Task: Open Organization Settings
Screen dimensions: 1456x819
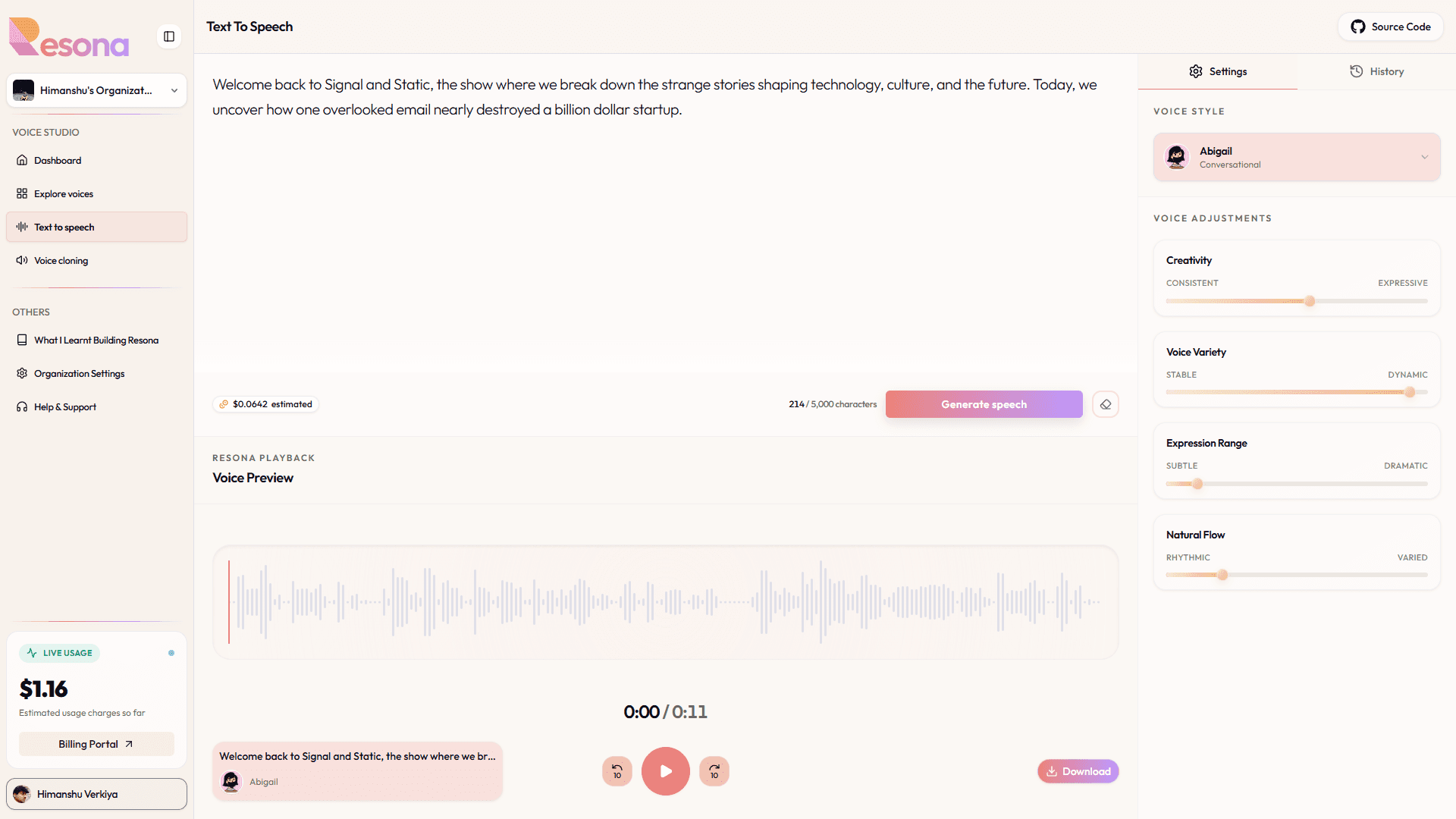Action: coord(96,373)
